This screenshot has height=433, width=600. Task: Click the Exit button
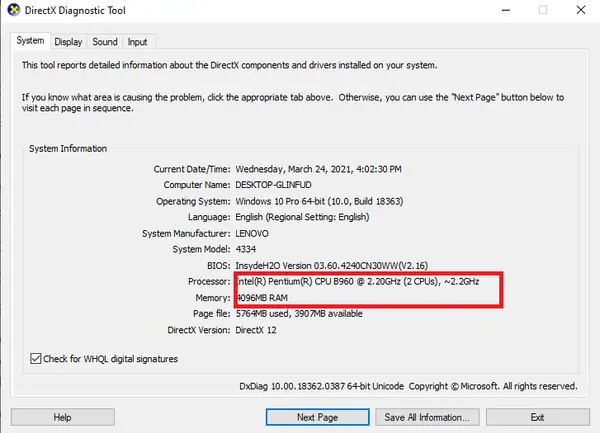coord(538,417)
